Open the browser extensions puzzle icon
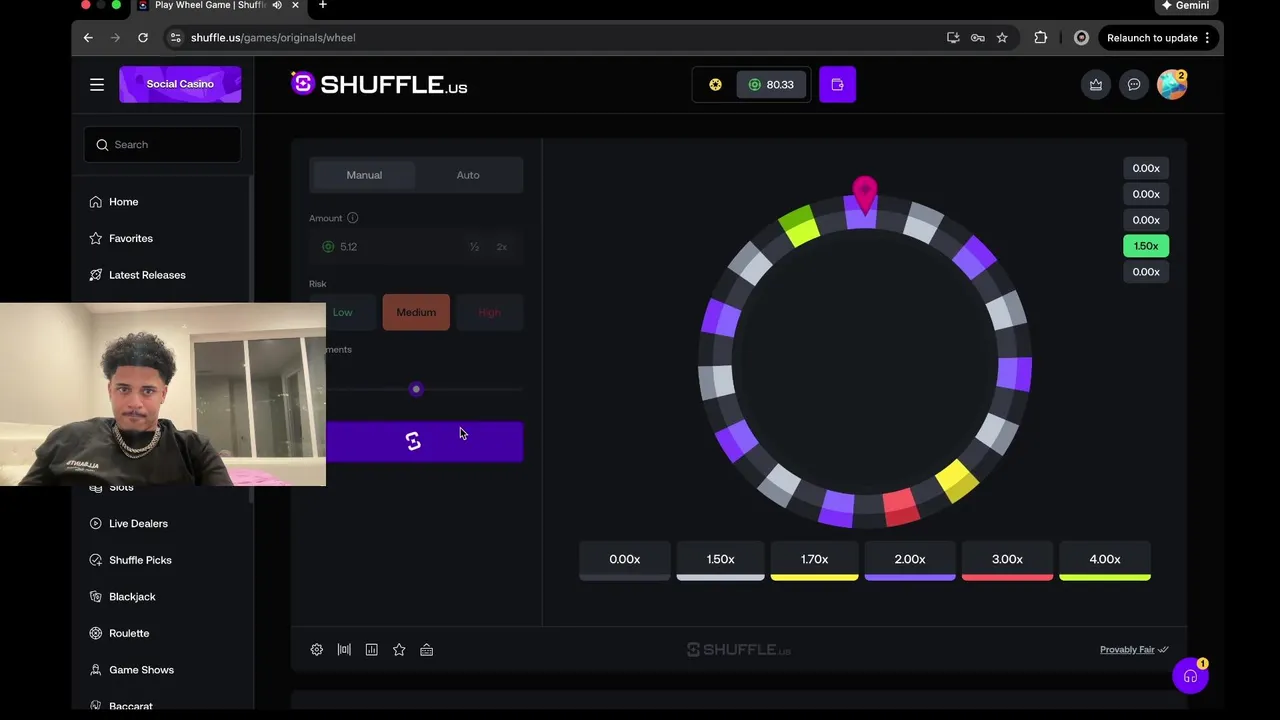Screen dimensions: 1280x720 [x=1041, y=38]
